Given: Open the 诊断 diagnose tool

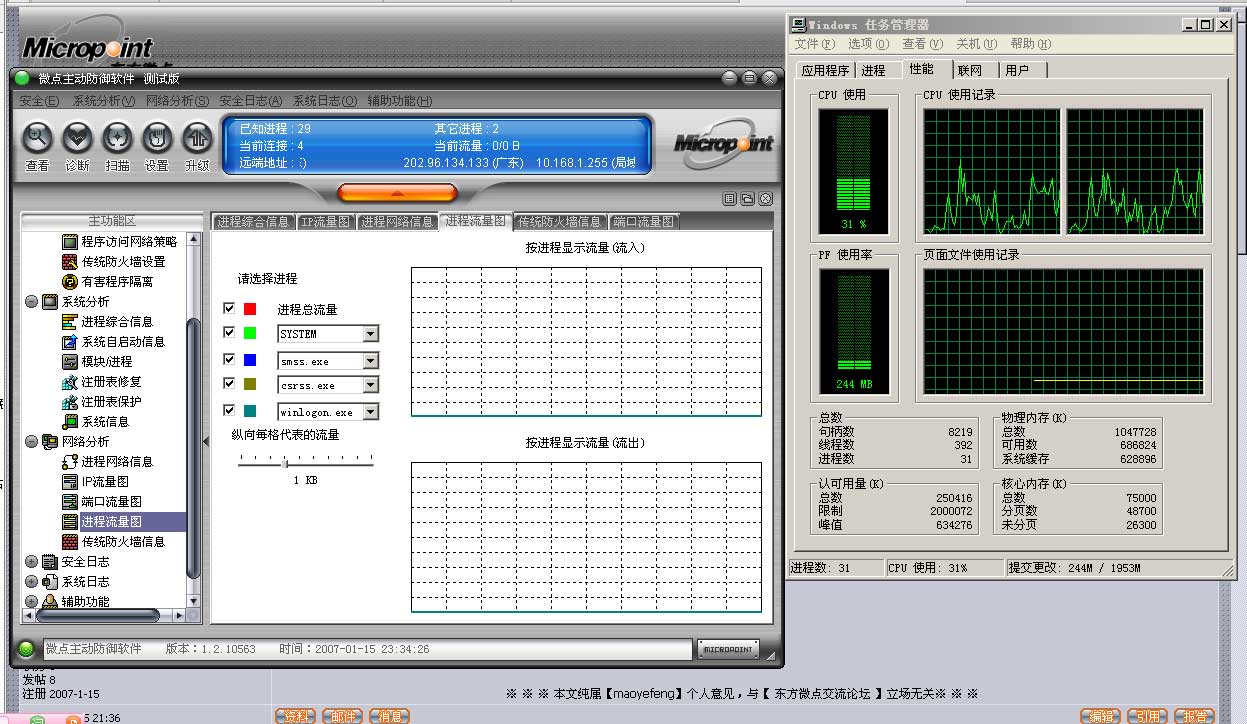Looking at the screenshot, I should pyautogui.click(x=77, y=137).
